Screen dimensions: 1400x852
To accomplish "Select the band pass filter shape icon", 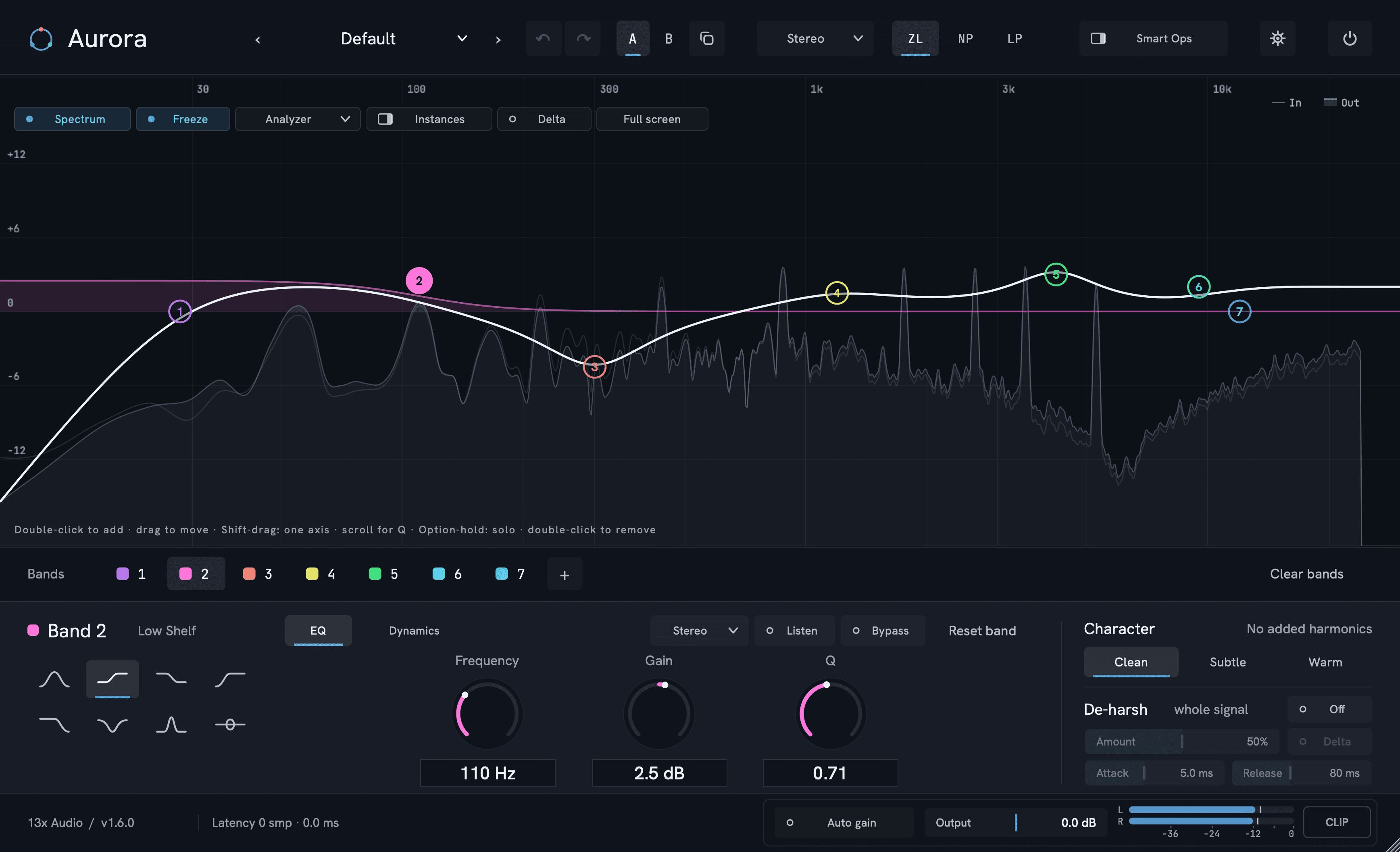I will coord(171,725).
